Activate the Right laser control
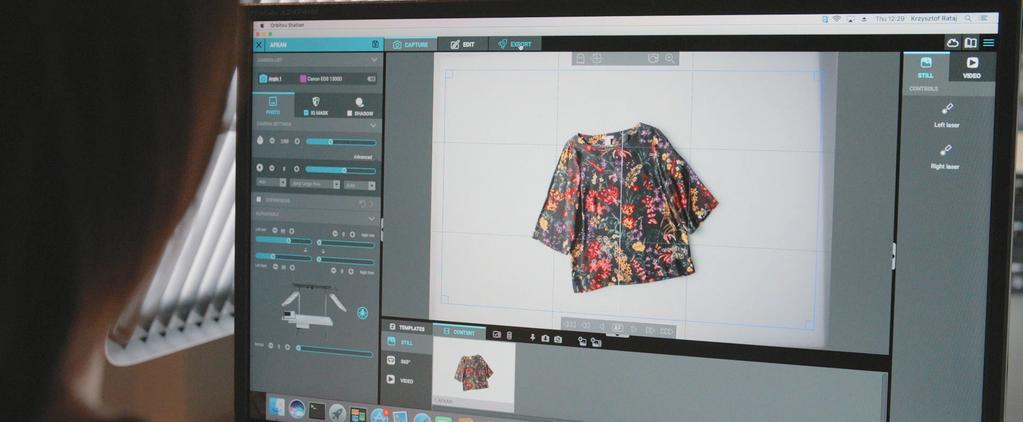Viewport: 1023px width, 422px height. tap(945, 157)
